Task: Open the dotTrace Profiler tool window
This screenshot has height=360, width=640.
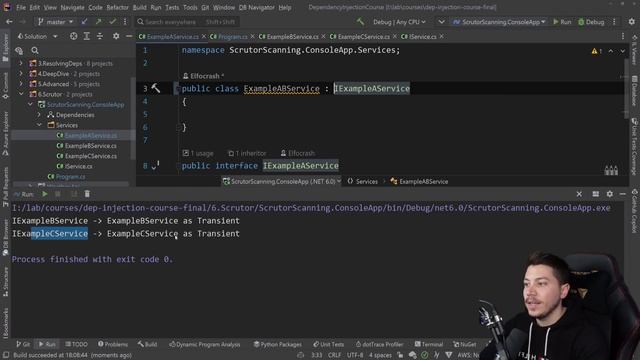Action: point(379,344)
